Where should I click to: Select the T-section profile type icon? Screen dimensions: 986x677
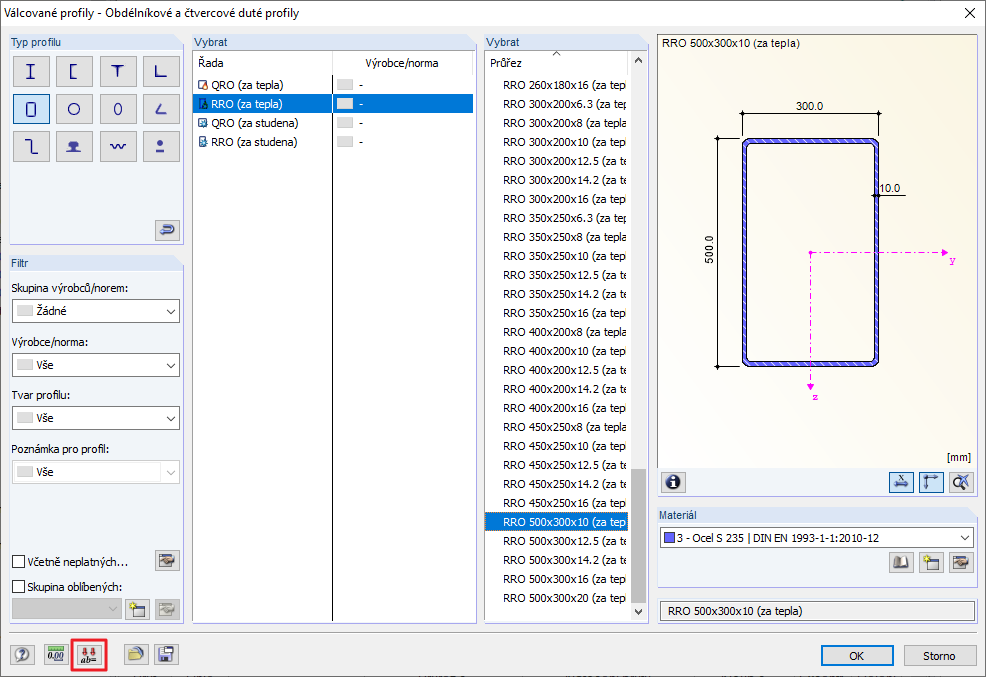click(118, 71)
